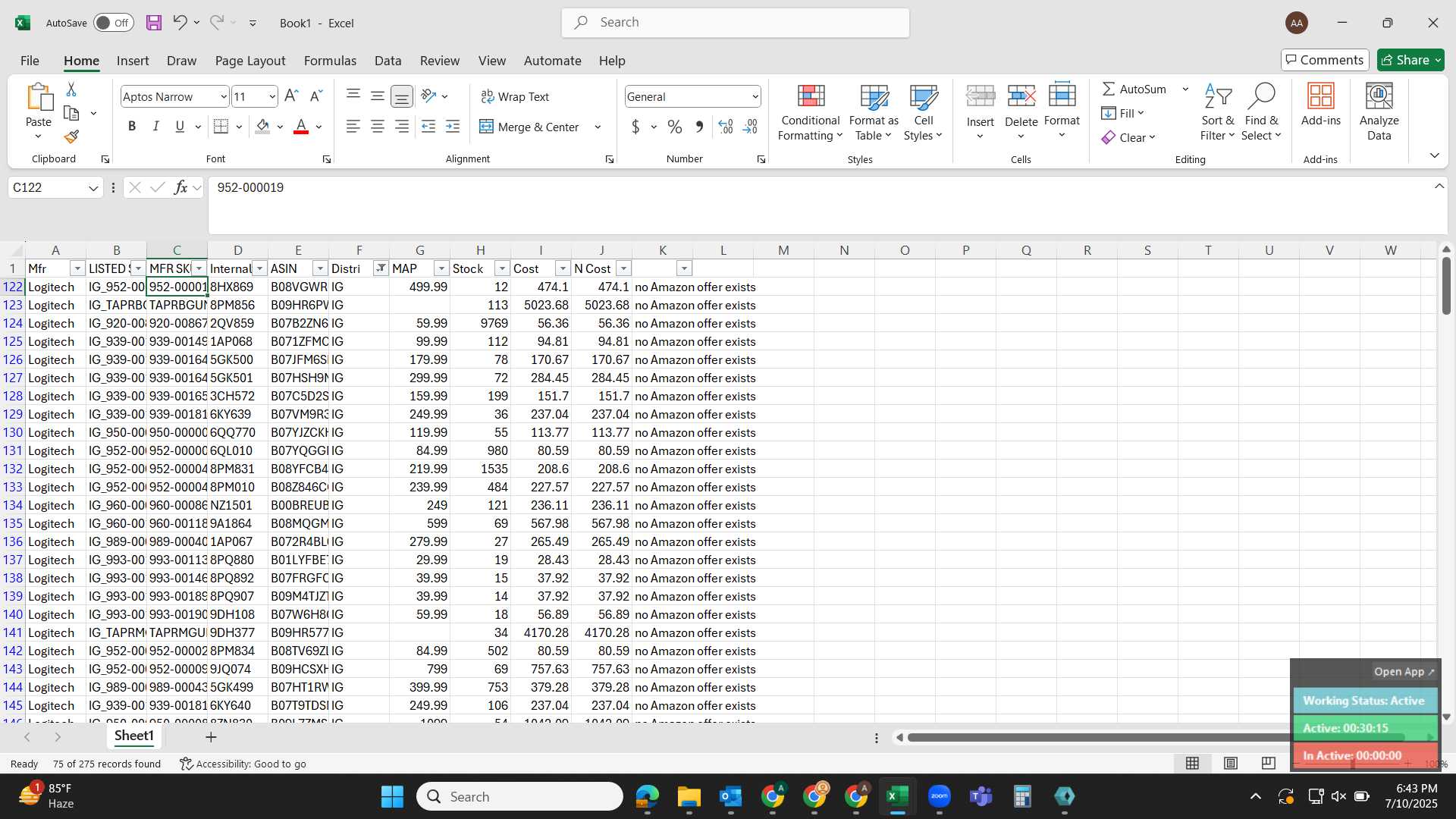This screenshot has height=819, width=1456.
Task: Toggle Bottom Align vertical alignment
Action: tap(402, 96)
